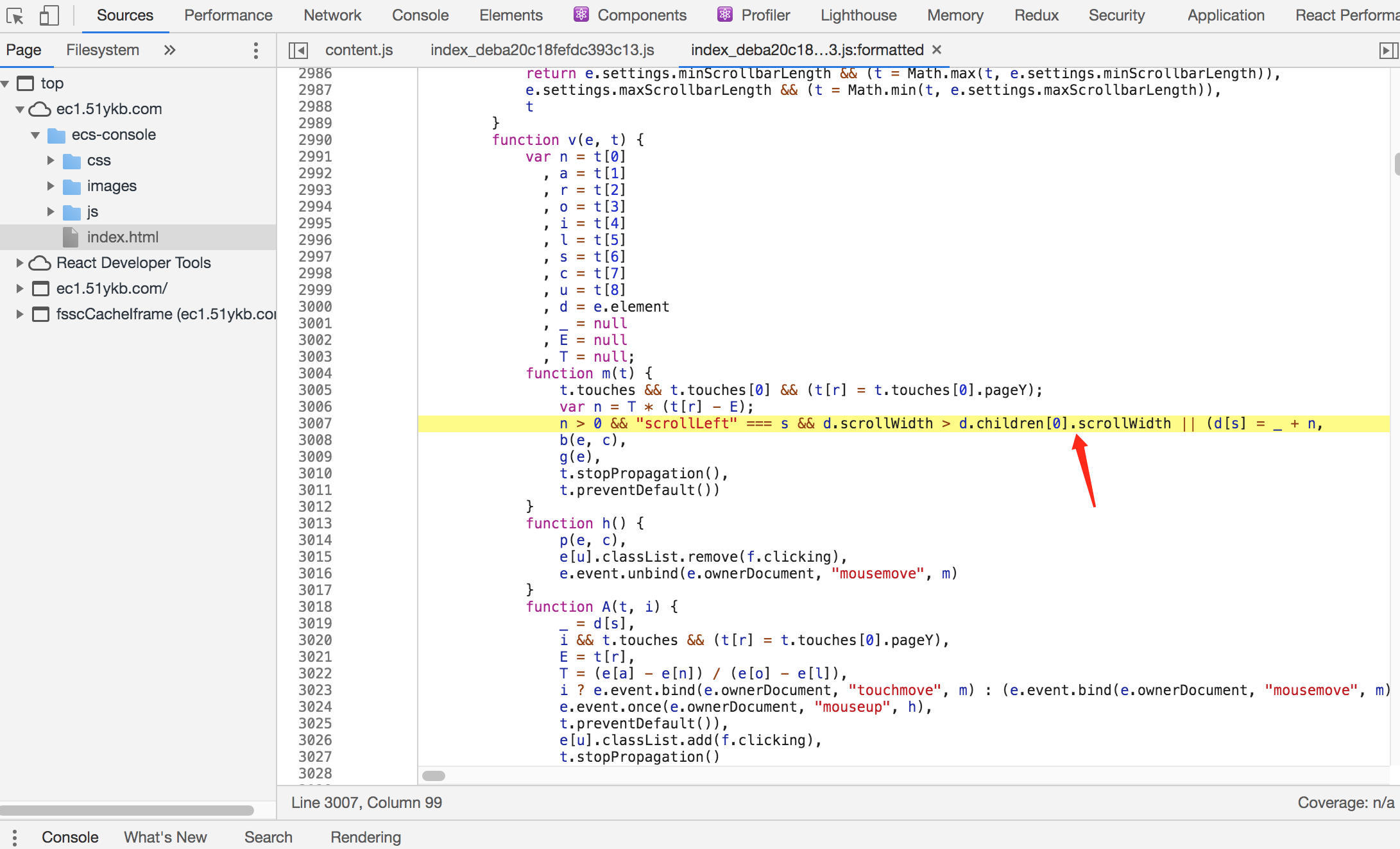Expand the css folder

click(51, 160)
